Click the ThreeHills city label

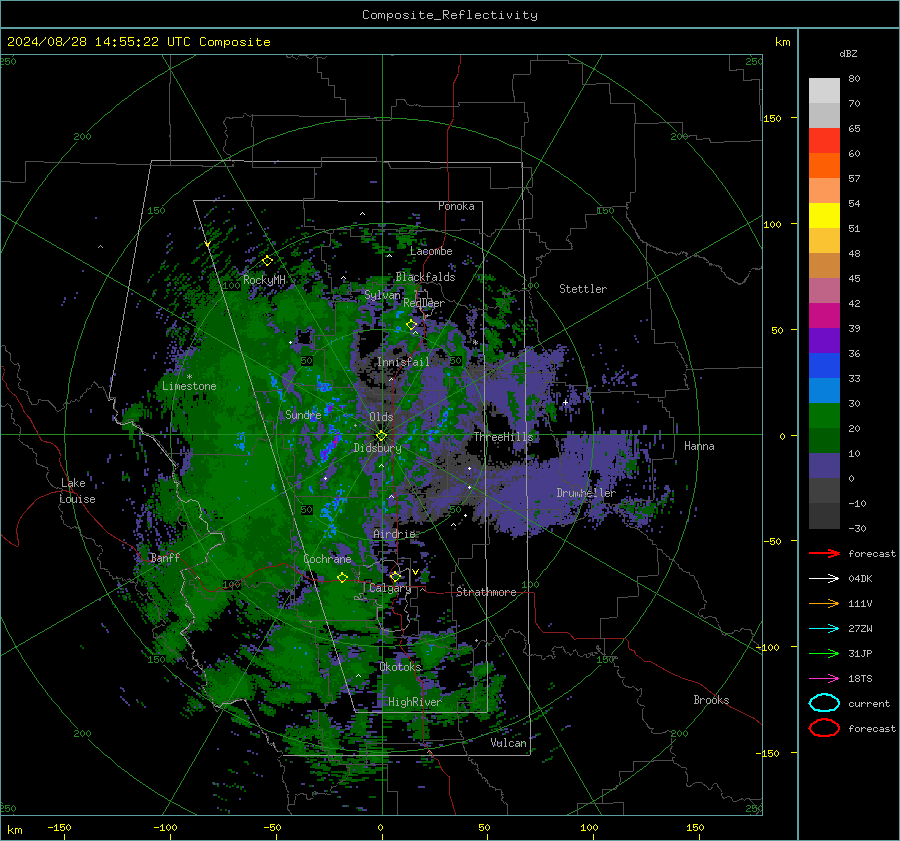pos(503,437)
